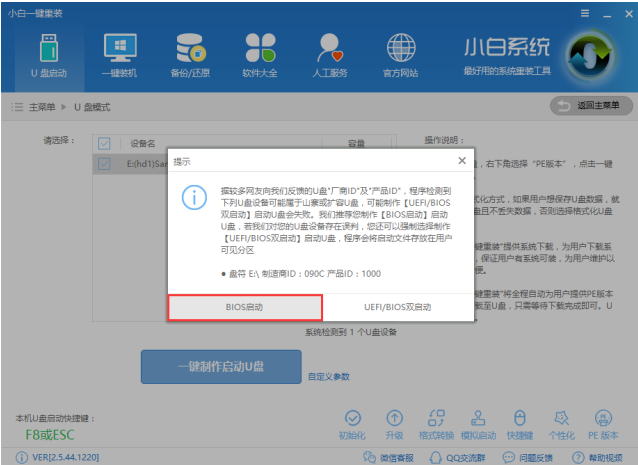Choose BIOS启动 in the dialog
Viewport: 638px width, 465px height.
pyautogui.click(x=245, y=308)
